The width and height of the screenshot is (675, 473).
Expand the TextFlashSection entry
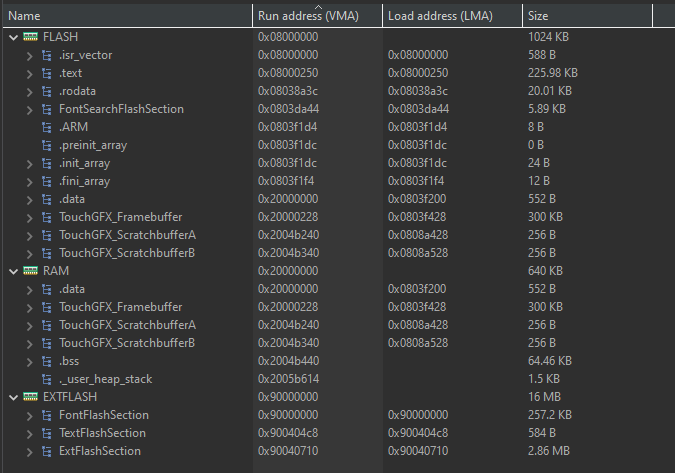pos(29,434)
